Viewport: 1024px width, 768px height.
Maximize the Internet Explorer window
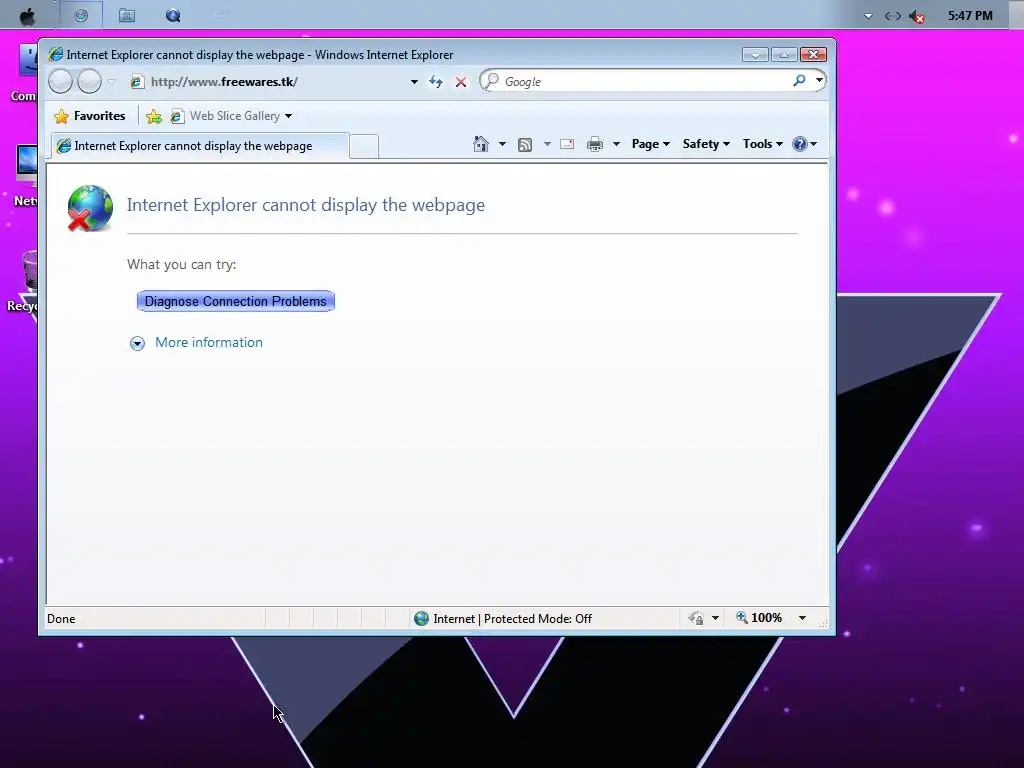coord(784,55)
